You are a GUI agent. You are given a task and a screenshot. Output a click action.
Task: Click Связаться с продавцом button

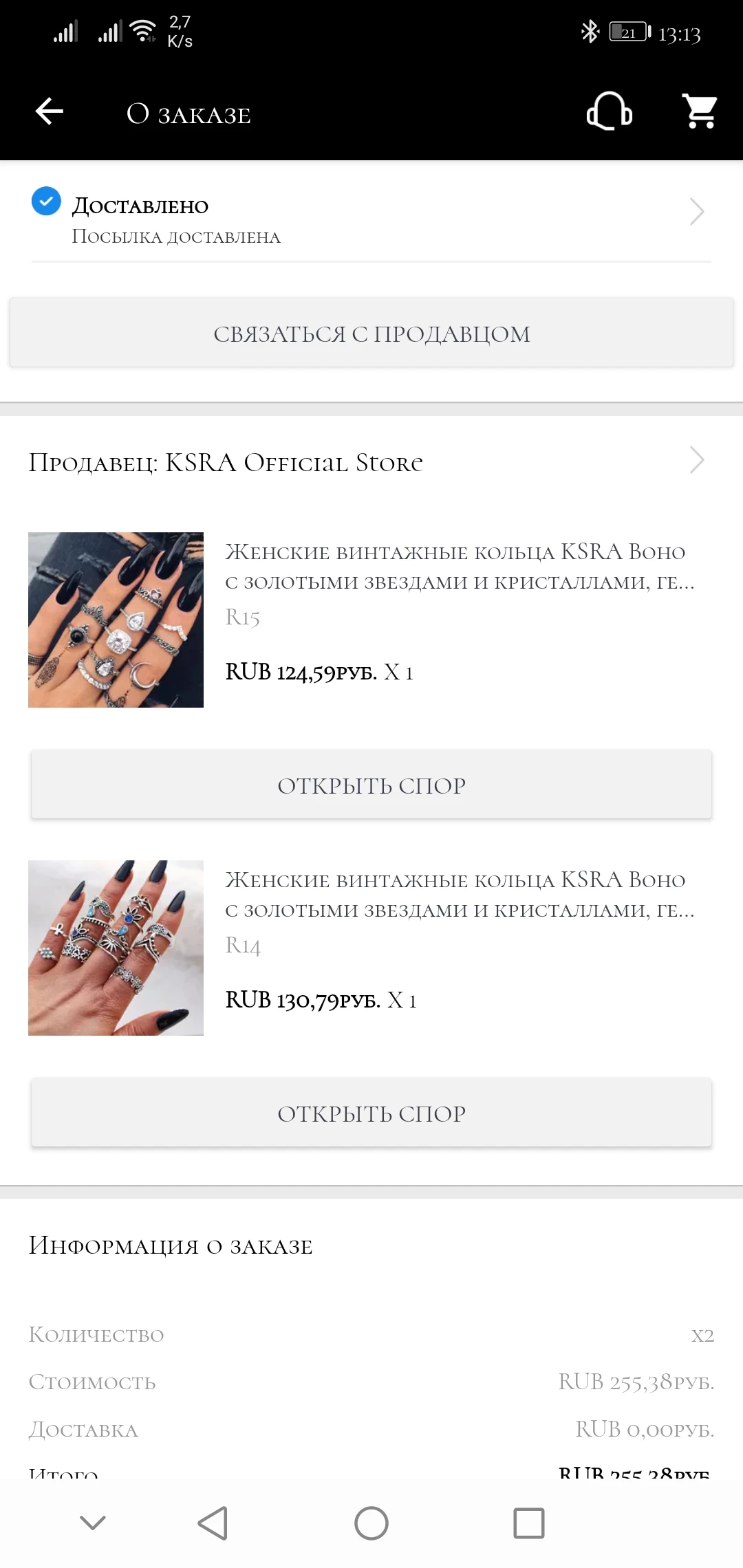pos(371,333)
